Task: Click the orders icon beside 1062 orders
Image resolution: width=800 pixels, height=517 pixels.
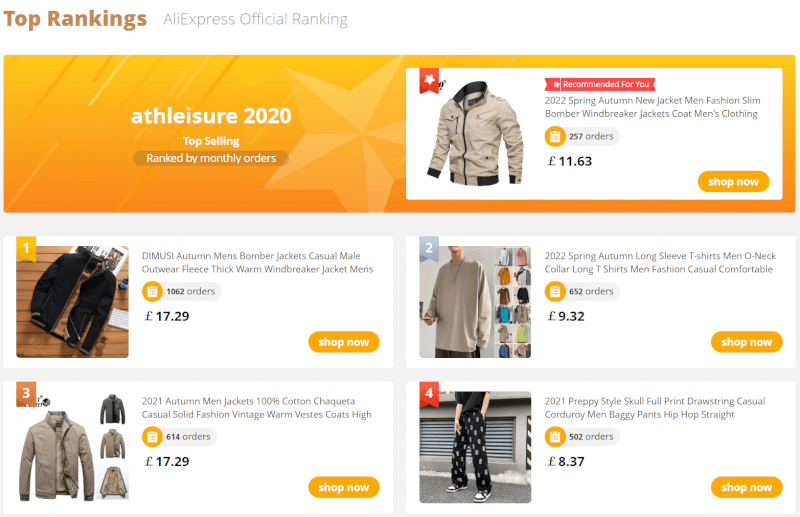Action: point(152,292)
